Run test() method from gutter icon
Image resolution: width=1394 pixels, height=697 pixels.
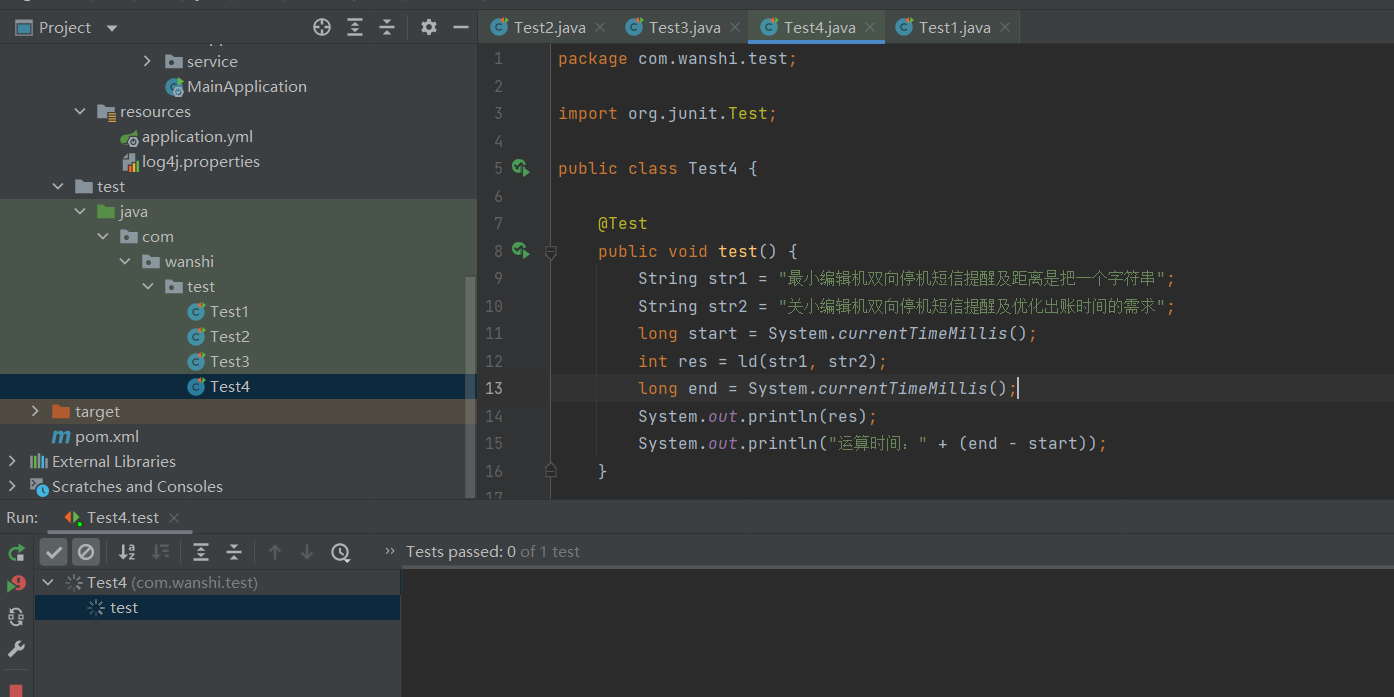[520, 251]
